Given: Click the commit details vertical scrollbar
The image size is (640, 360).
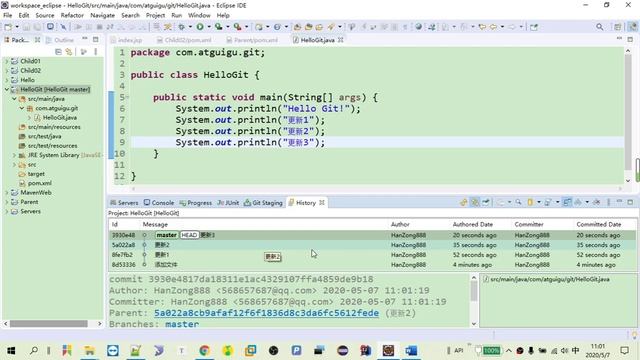Looking at the screenshot, I should click(x=473, y=291).
